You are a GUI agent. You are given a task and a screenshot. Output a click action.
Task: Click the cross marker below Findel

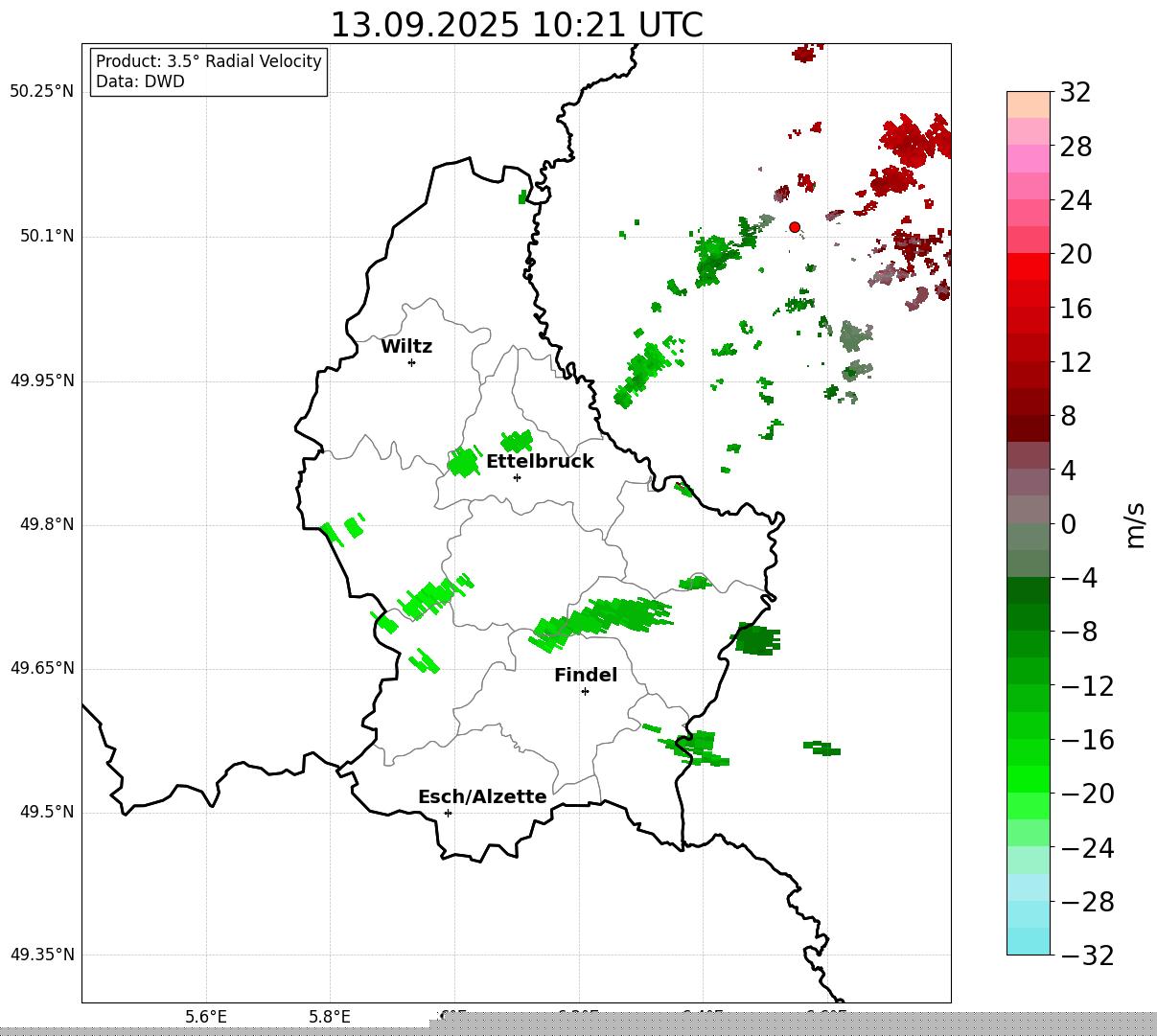(x=585, y=691)
